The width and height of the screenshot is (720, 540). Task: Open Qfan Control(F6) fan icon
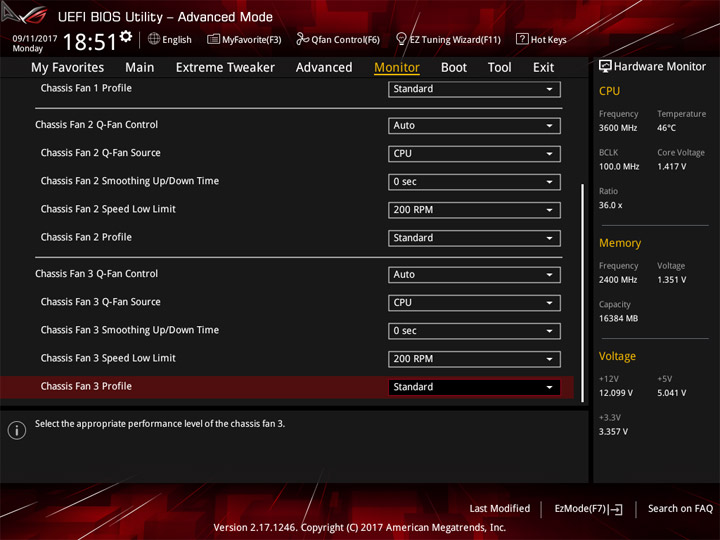pyautogui.click(x=302, y=39)
